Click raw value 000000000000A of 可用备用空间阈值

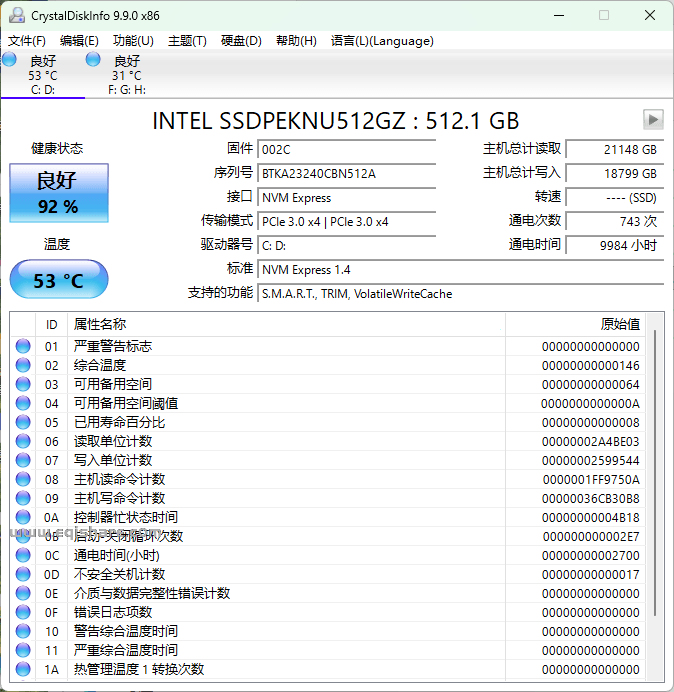click(591, 403)
